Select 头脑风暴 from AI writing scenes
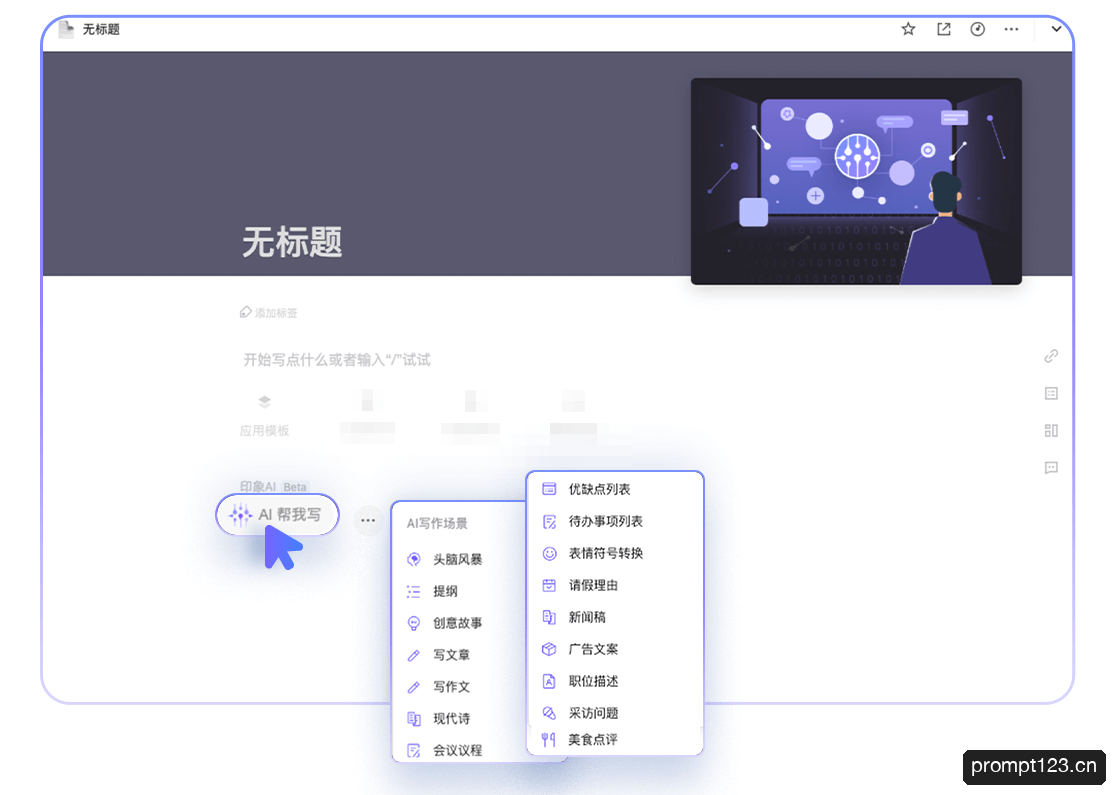Screen dimensions: 1116x795 (458, 559)
